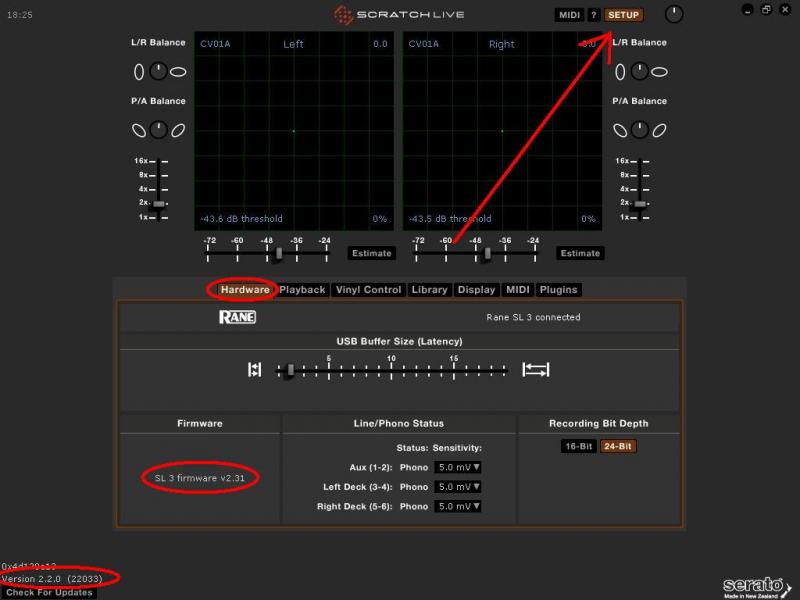Click the Left calibration scope view
The height and width of the screenshot is (600, 800).
pos(294,131)
